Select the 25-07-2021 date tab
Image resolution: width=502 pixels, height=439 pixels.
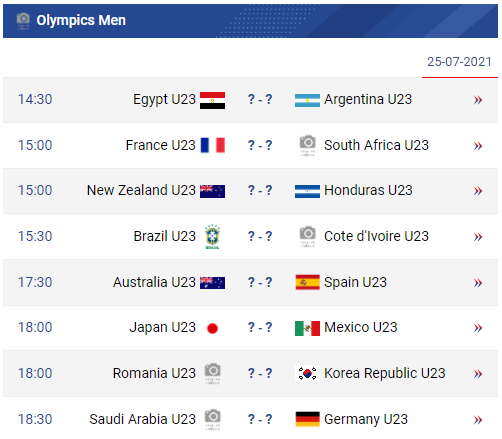[460, 62]
